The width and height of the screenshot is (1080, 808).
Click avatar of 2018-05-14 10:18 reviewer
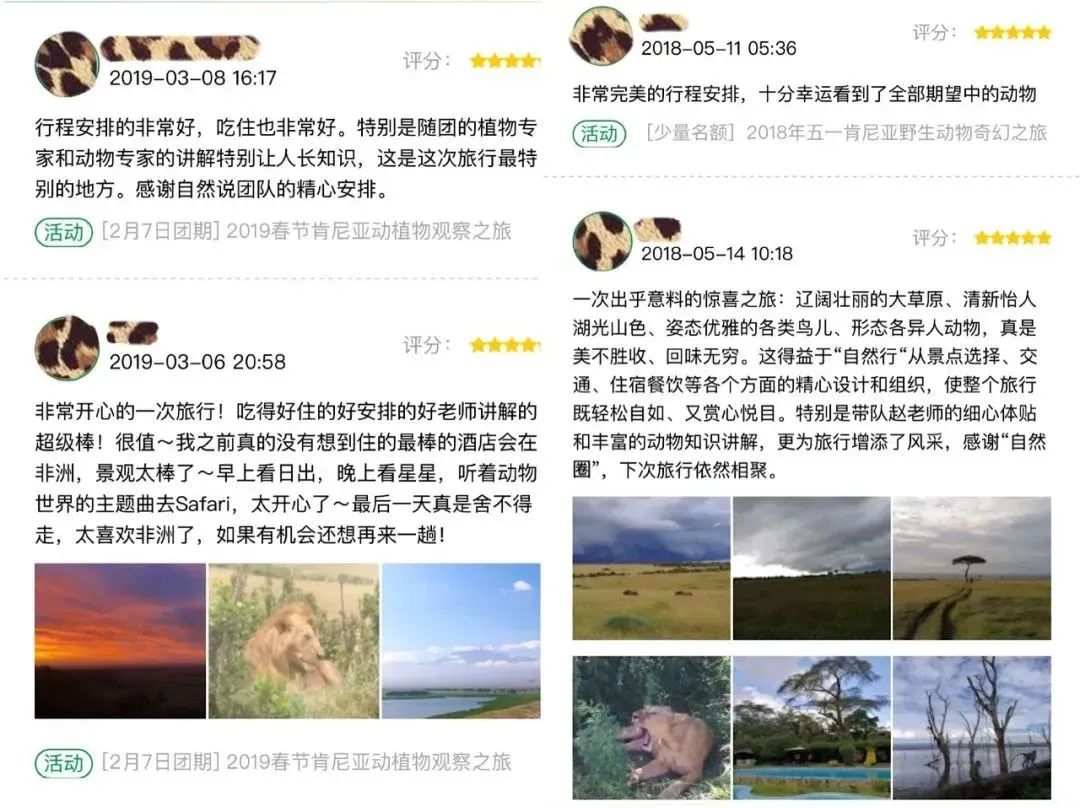tap(603, 240)
